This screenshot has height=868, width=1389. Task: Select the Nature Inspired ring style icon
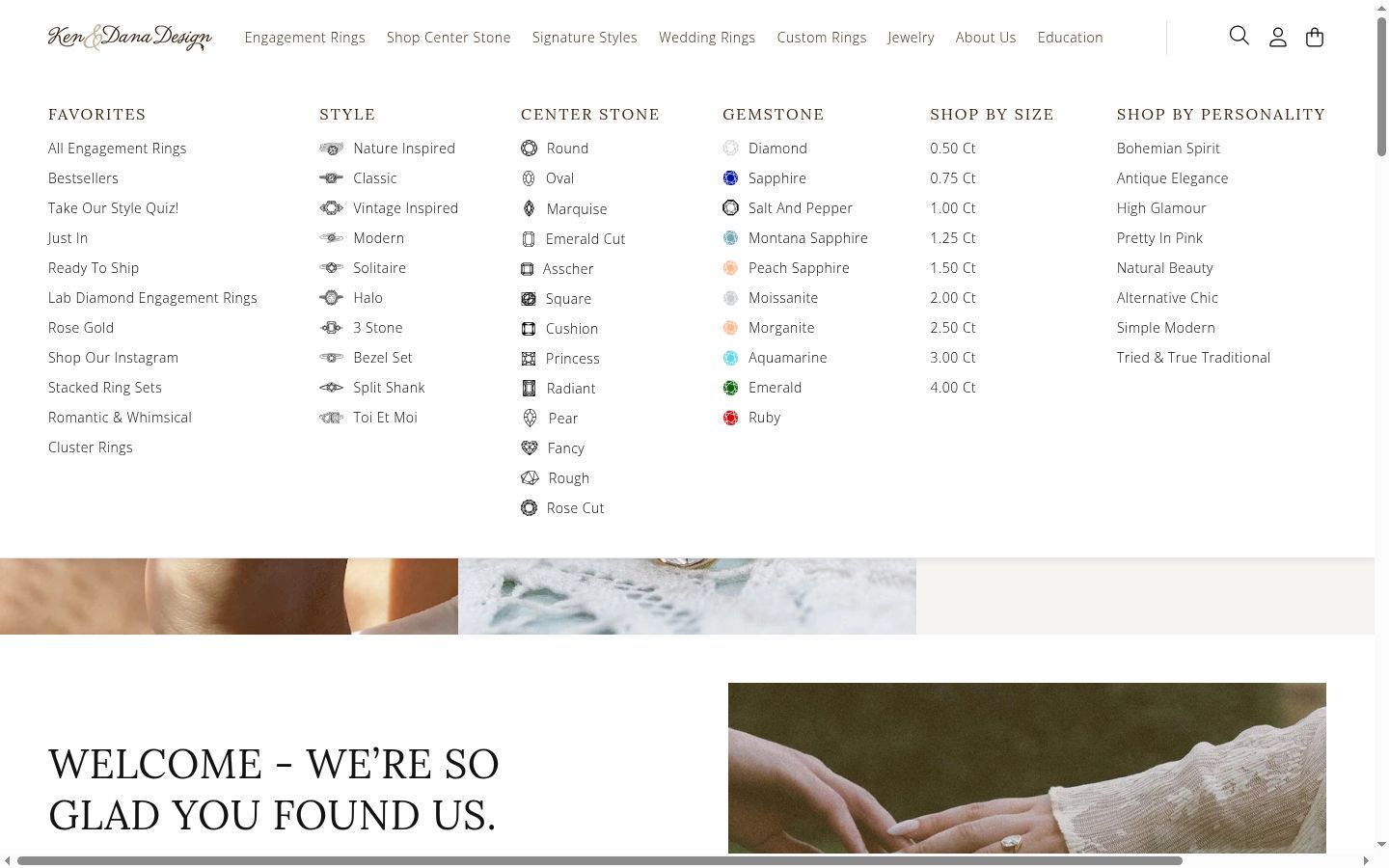pos(331,149)
